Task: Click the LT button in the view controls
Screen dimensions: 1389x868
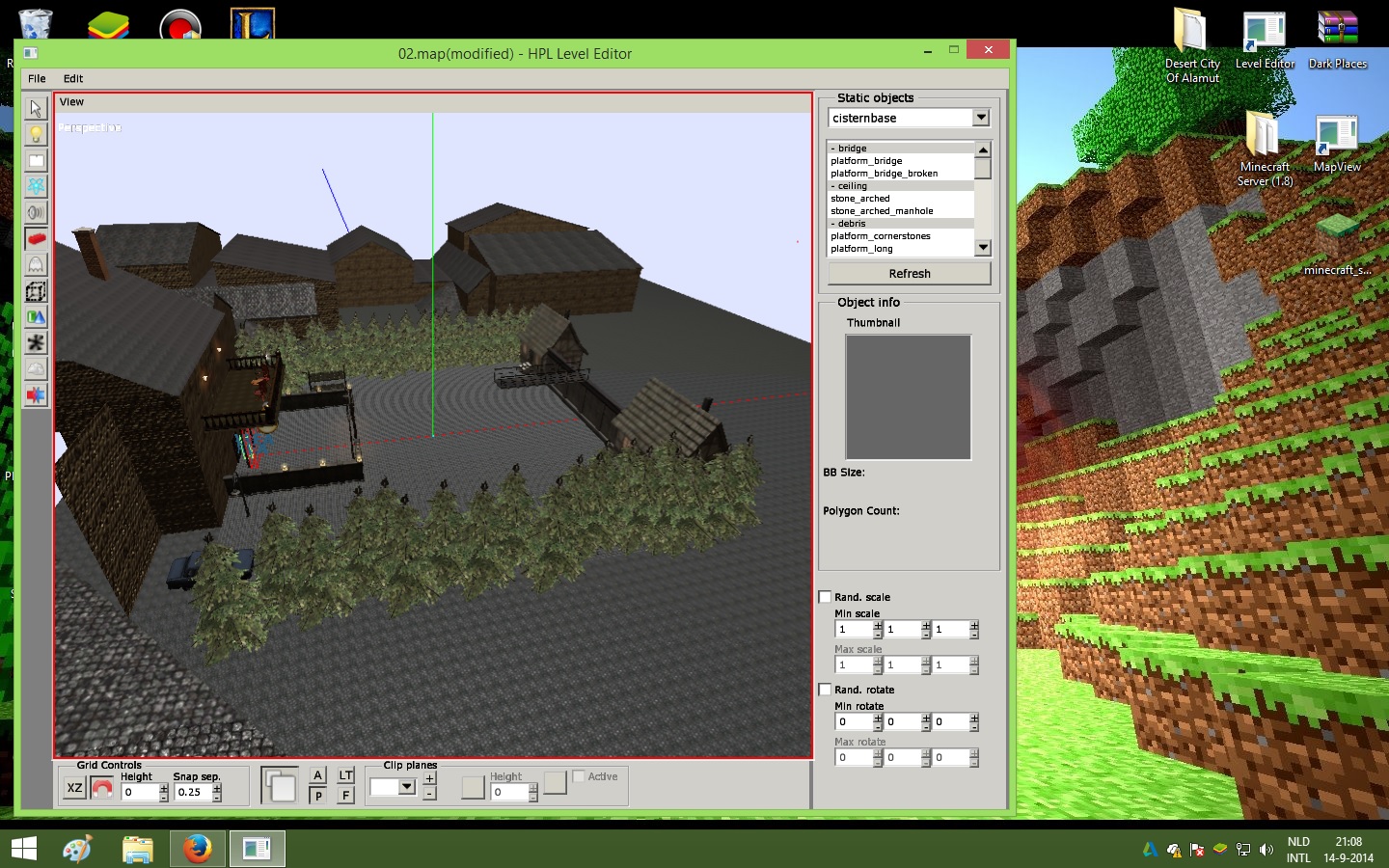Action: point(346,775)
